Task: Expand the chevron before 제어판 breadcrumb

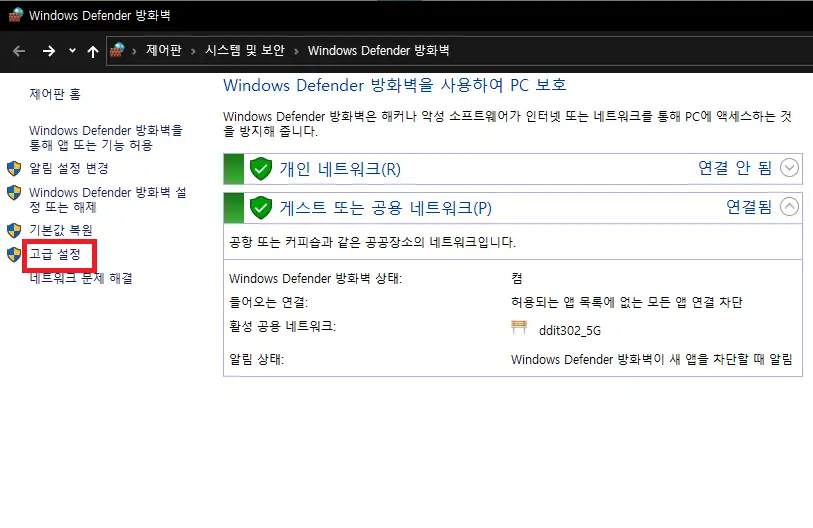Action: tap(134, 51)
